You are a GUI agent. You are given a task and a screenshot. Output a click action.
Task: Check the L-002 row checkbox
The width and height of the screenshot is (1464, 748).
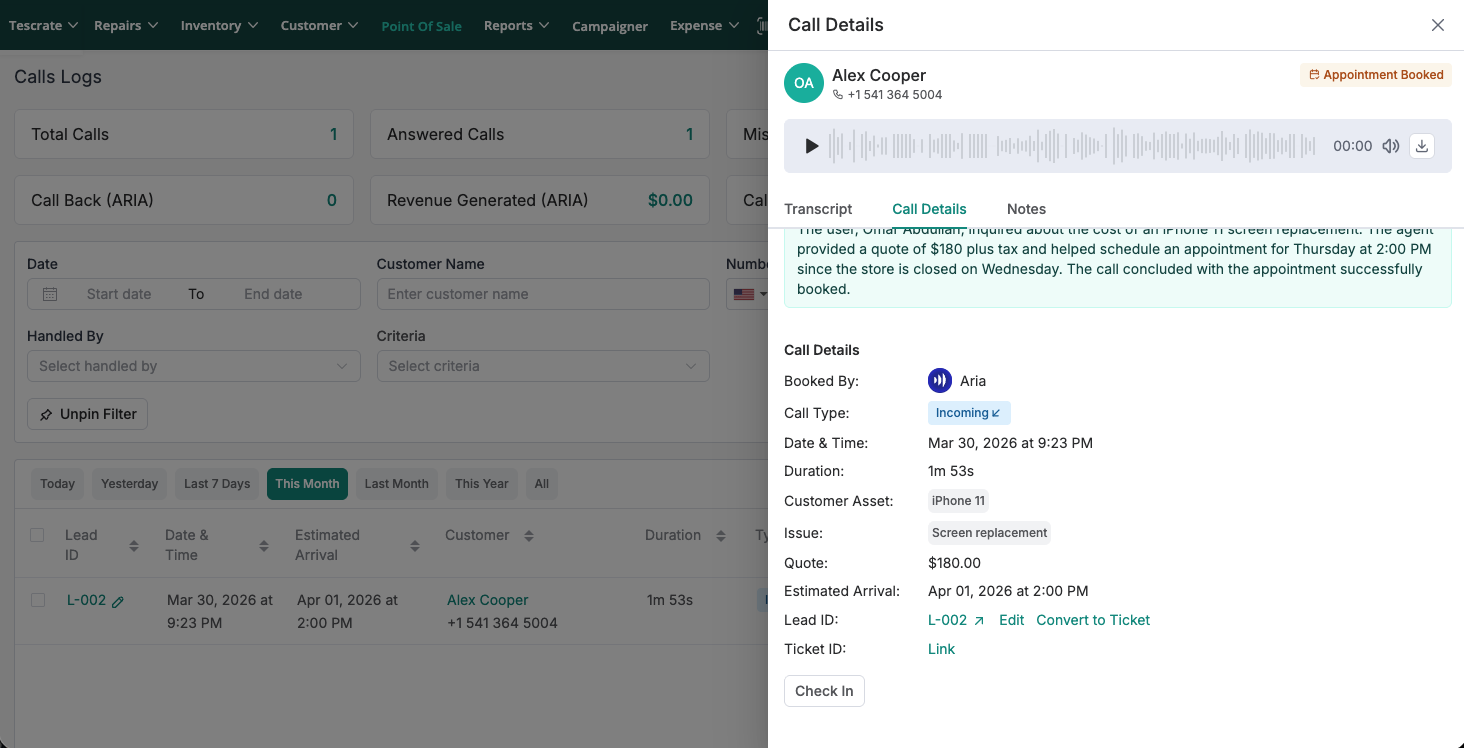[37, 600]
